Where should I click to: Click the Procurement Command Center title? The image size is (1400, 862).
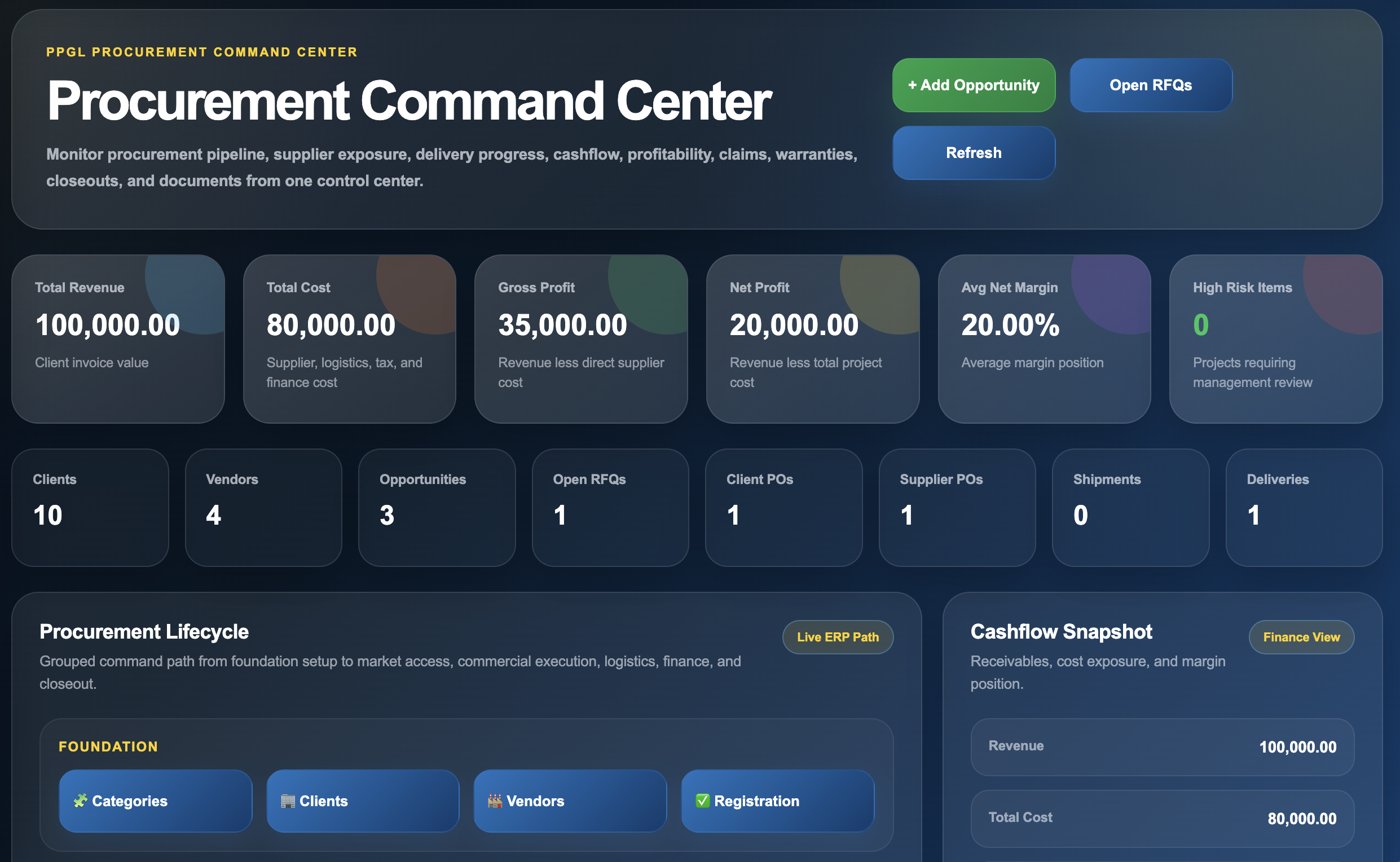click(x=410, y=101)
